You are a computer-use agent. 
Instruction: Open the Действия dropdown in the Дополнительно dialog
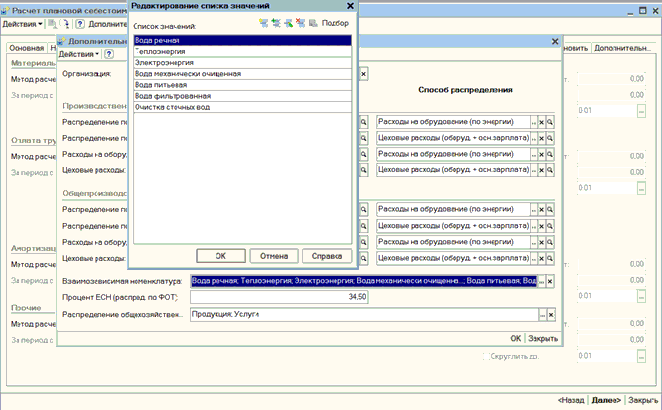[x=79, y=54]
